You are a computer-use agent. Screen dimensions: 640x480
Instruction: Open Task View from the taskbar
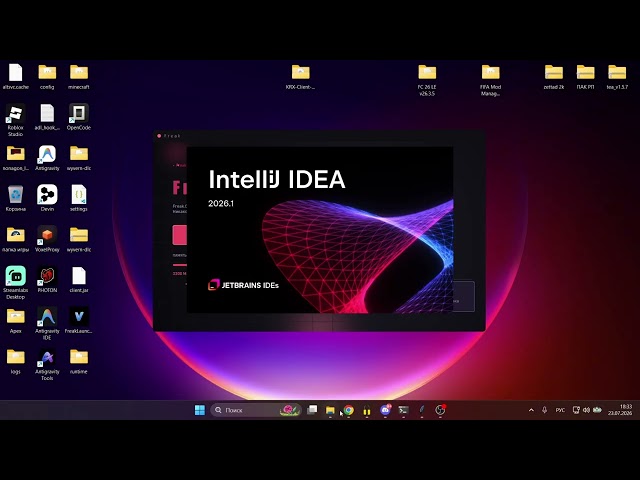point(312,410)
